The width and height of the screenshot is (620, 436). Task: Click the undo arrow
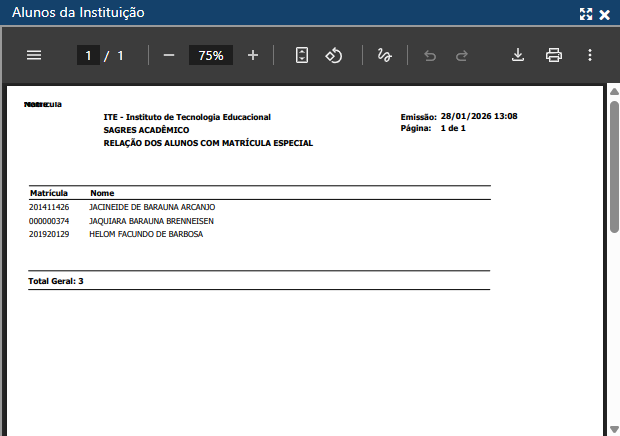click(430, 56)
